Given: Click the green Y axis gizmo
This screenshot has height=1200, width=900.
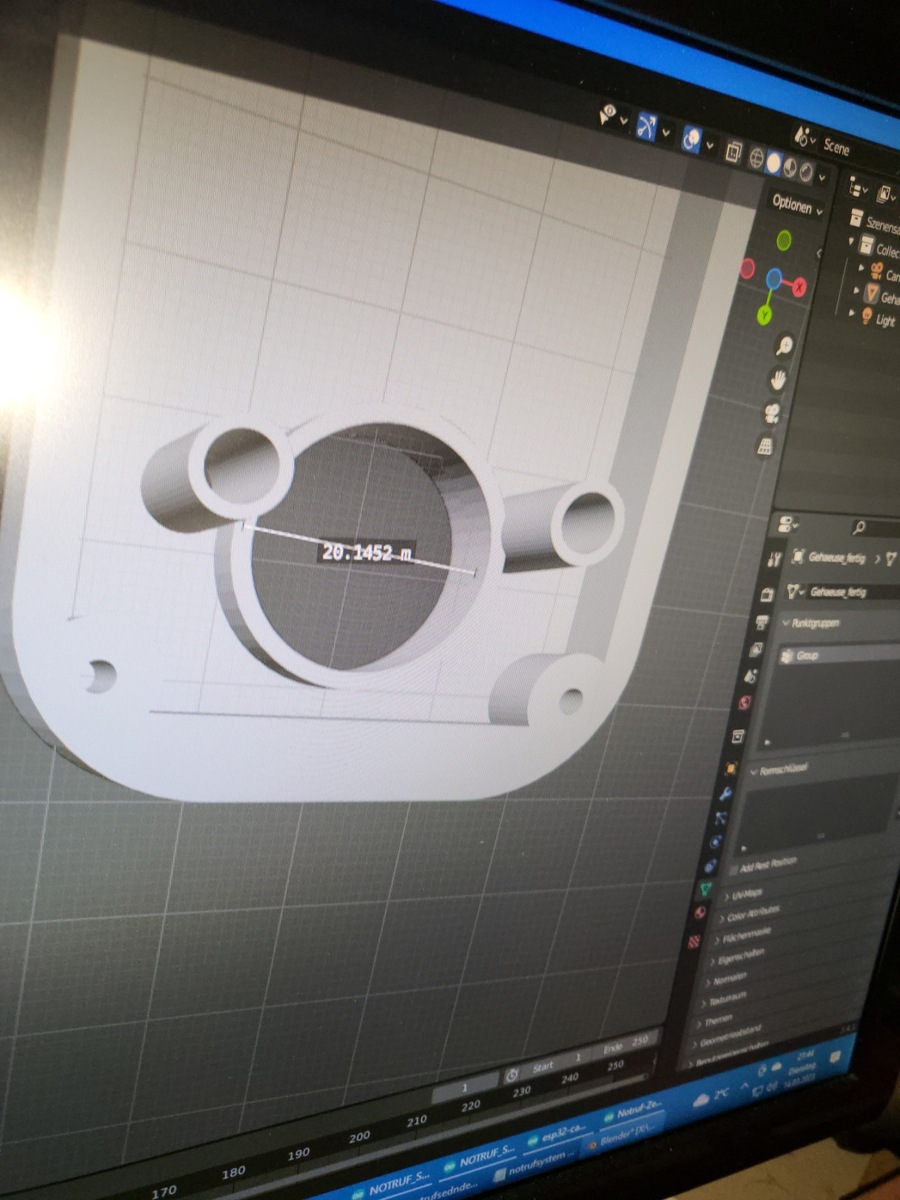Looking at the screenshot, I should coord(764,315).
